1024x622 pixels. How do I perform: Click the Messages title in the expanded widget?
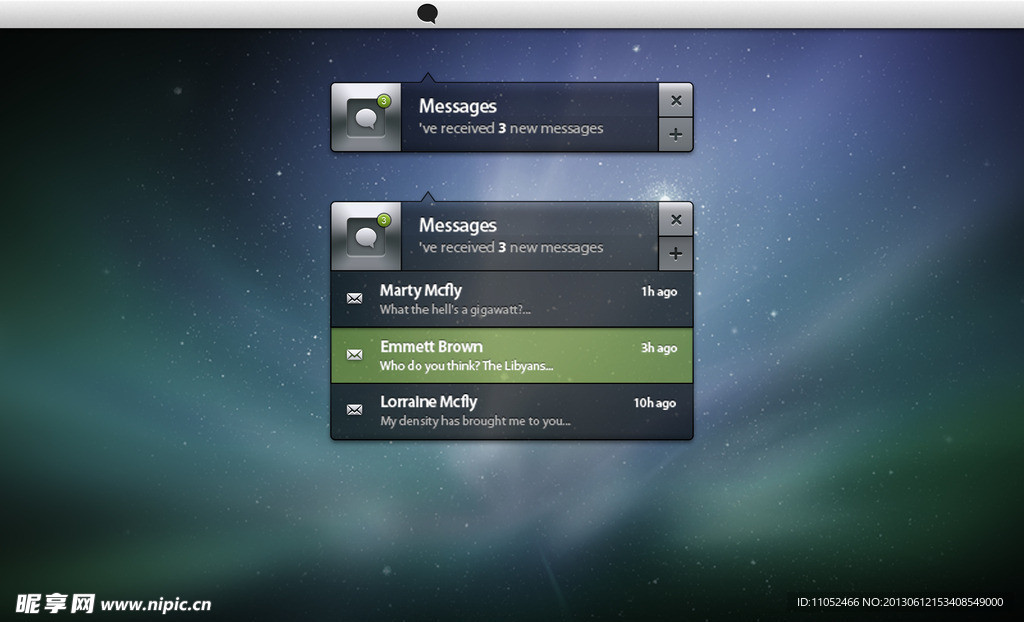pyautogui.click(x=457, y=225)
